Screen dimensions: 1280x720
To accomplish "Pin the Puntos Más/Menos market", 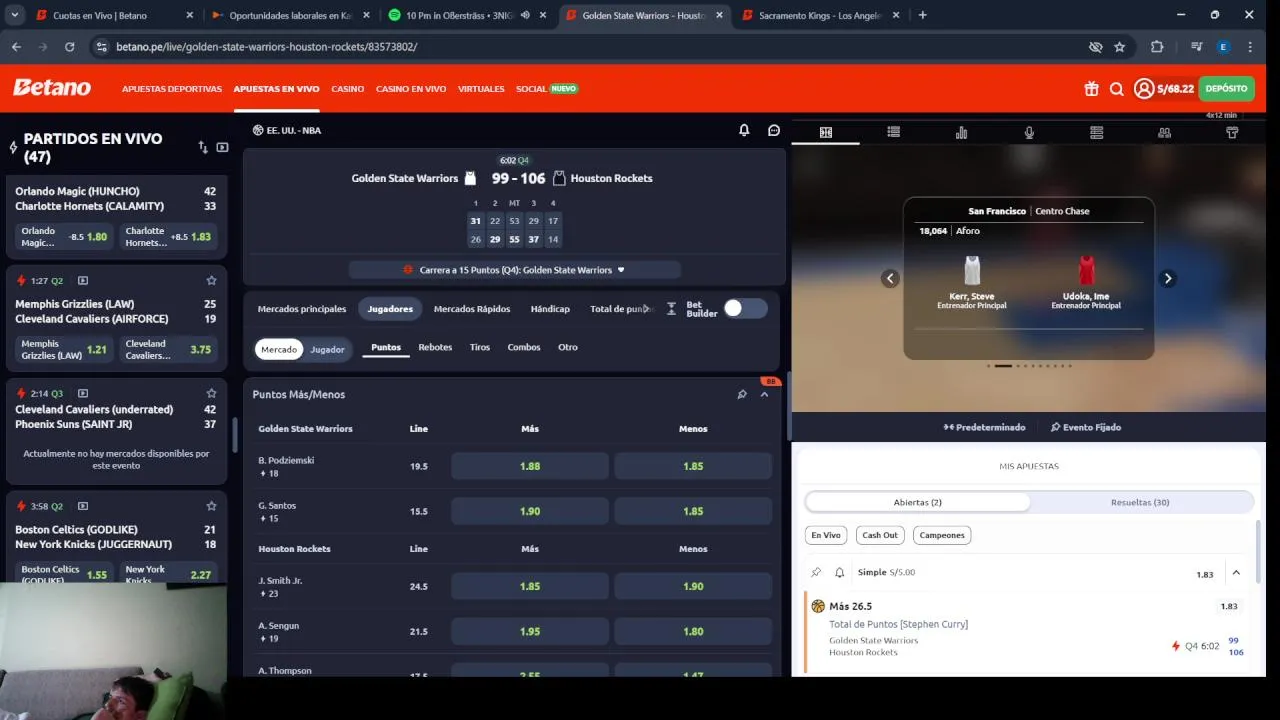I will click(x=742, y=395).
